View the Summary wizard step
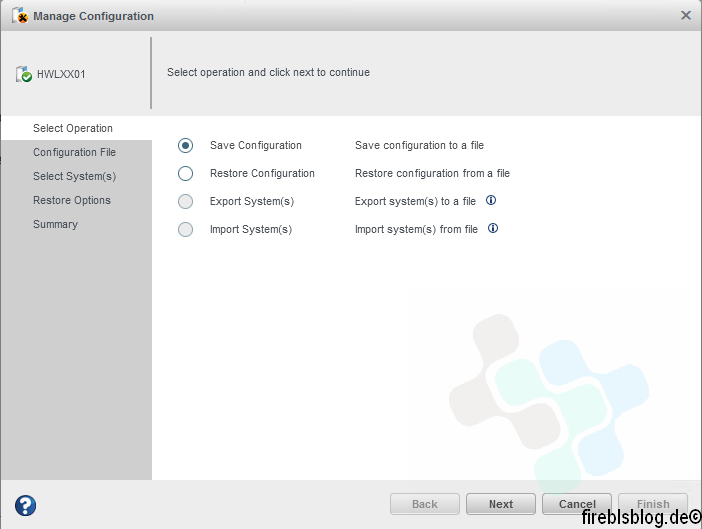 [77, 224]
